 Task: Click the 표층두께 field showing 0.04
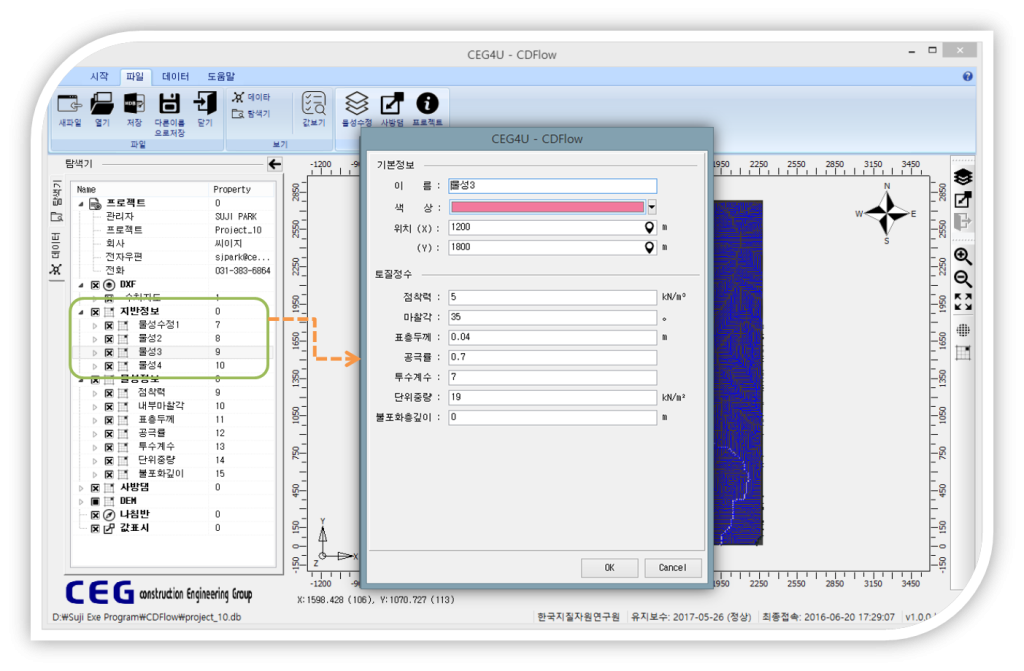(x=552, y=337)
